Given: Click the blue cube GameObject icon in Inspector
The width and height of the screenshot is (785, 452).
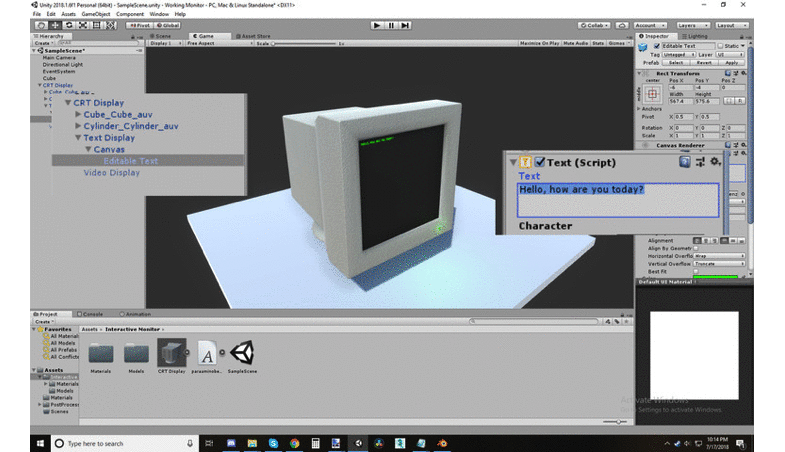Looking at the screenshot, I should pyautogui.click(x=643, y=48).
